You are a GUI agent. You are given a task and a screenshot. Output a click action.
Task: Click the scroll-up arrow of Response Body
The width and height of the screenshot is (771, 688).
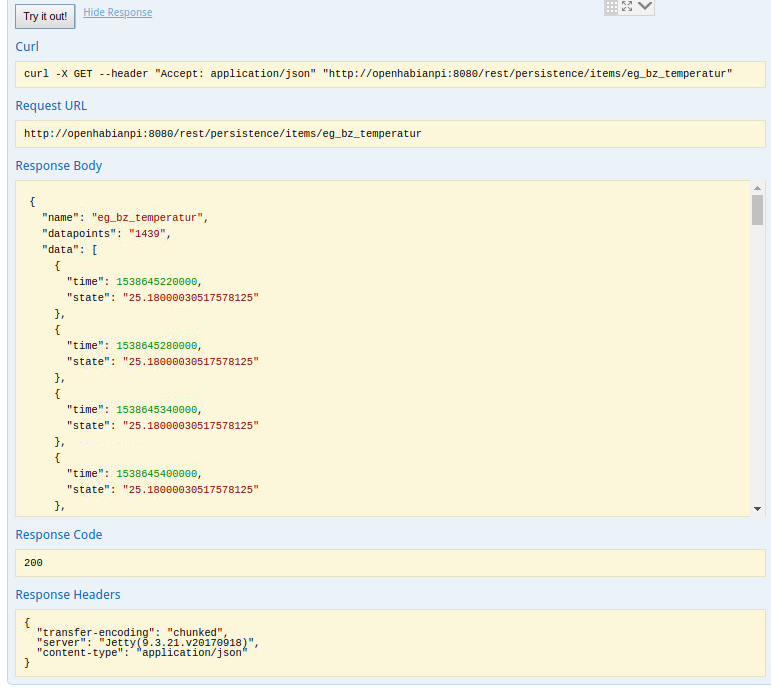757,188
